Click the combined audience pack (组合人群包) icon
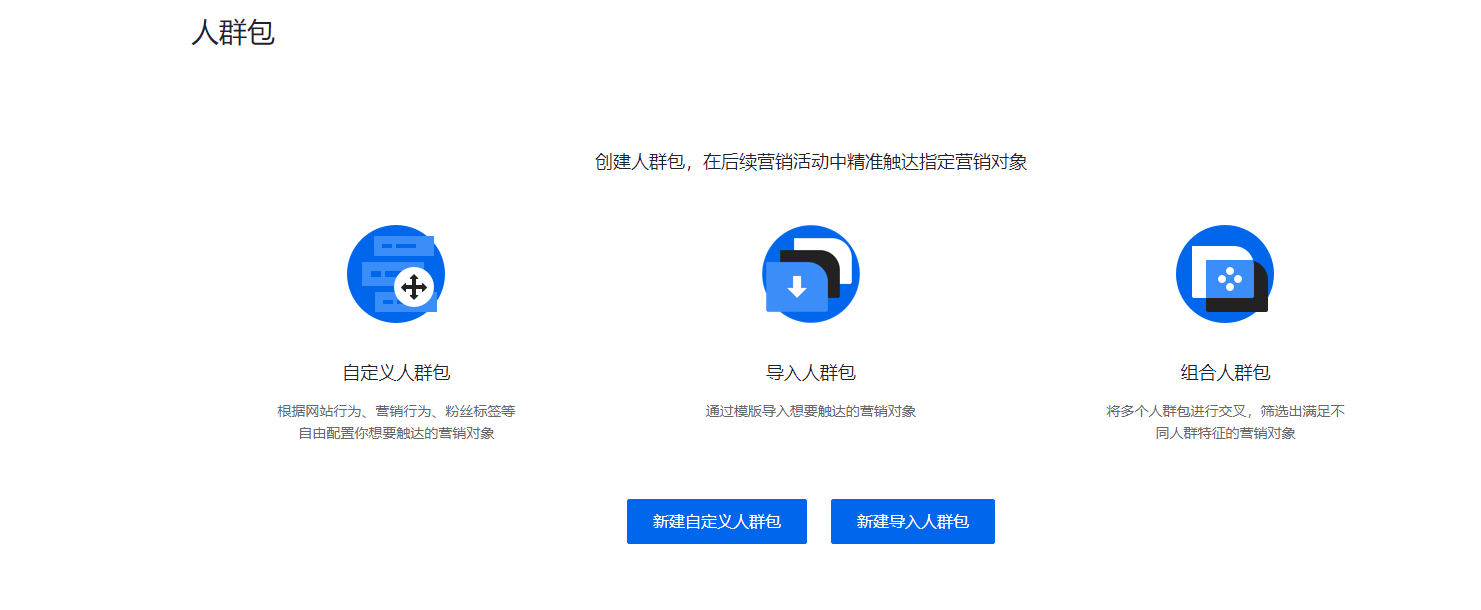Image resolution: width=1481 pixels, height=610 pixels. coord(1225,274)
